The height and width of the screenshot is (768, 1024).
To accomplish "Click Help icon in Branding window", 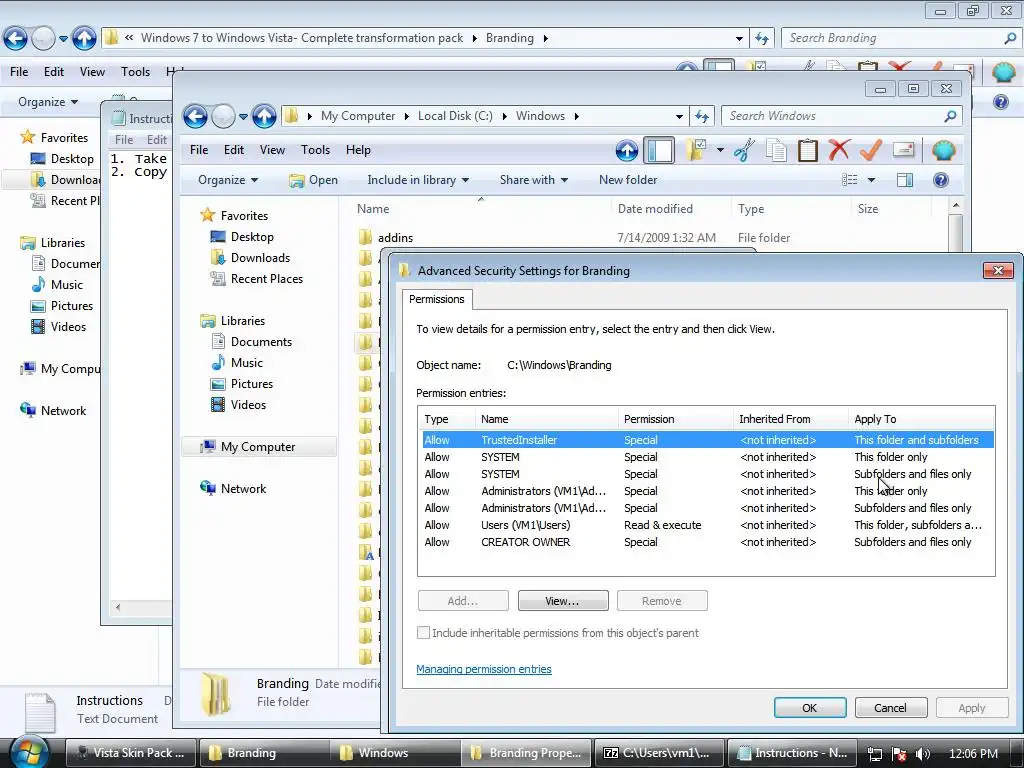I will pos(1000,102).
